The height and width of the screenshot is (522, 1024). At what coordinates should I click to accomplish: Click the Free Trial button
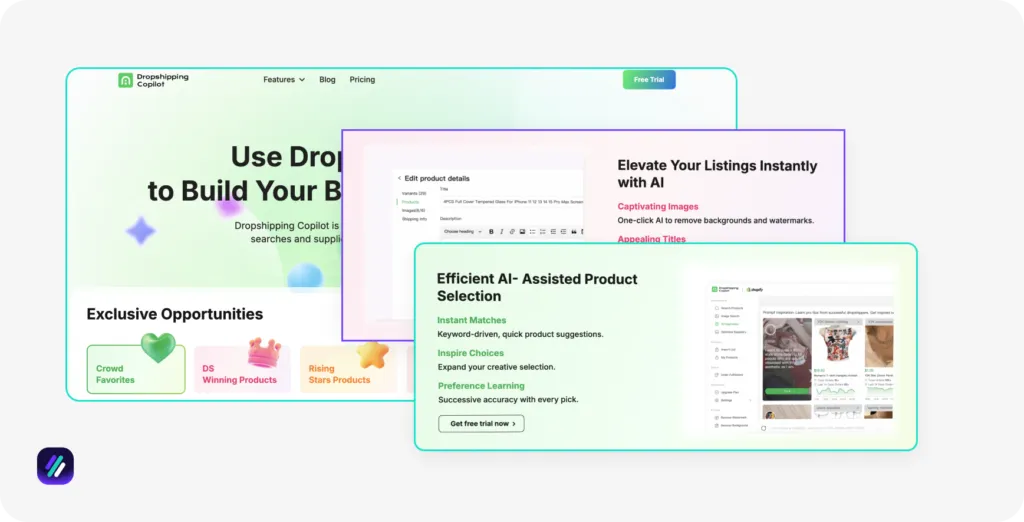pos(649,80)
